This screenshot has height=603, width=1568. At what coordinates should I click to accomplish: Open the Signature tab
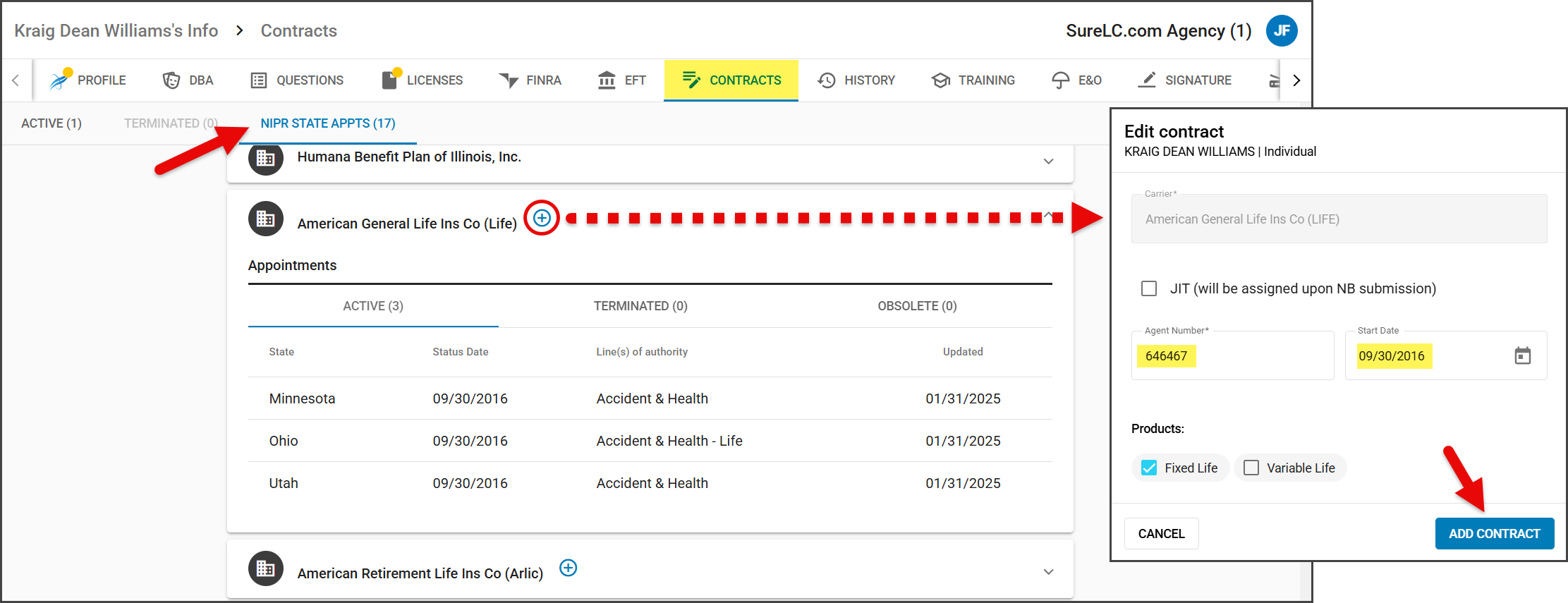pyautogui.click(x=1184, y=80)
